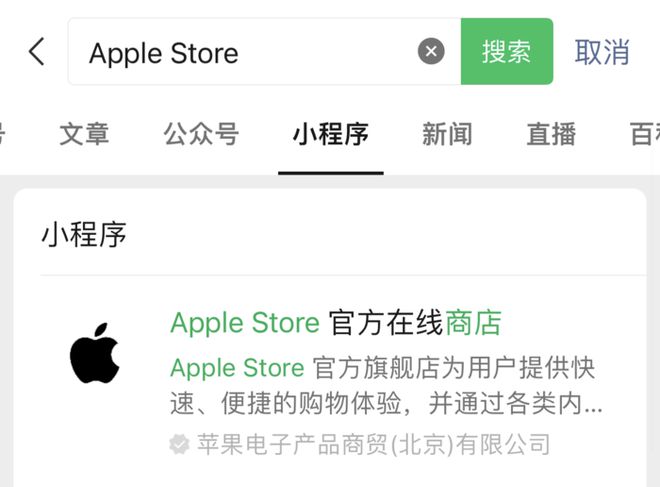Switch to the 公众号 tab
This screenshot has width=660, height=487.
pos(201,134)
